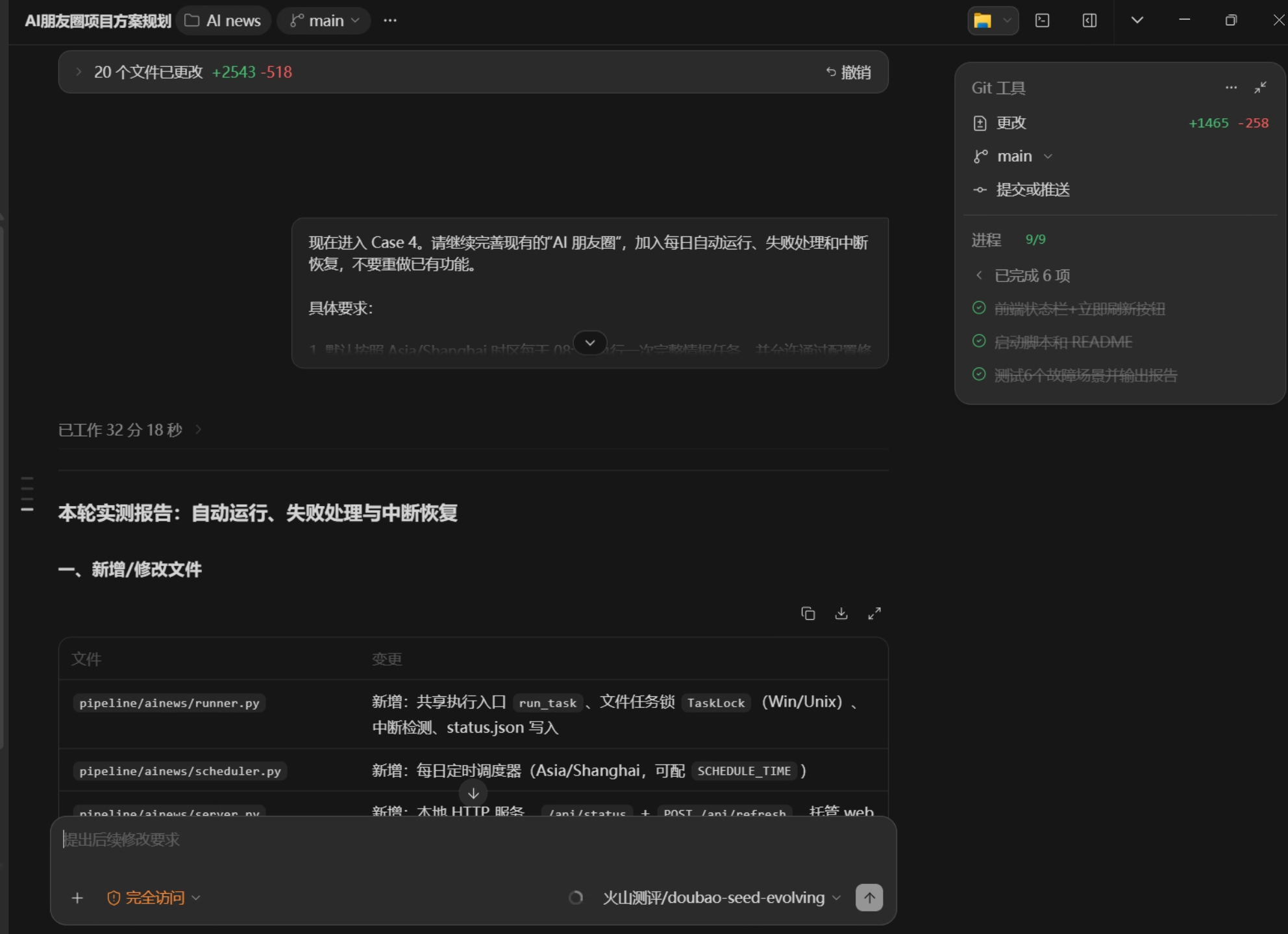Screen dimensions: 1288x934
Task: Toggle the 测试6个故障场景并输出报告 task check
Action: (979, 374)
